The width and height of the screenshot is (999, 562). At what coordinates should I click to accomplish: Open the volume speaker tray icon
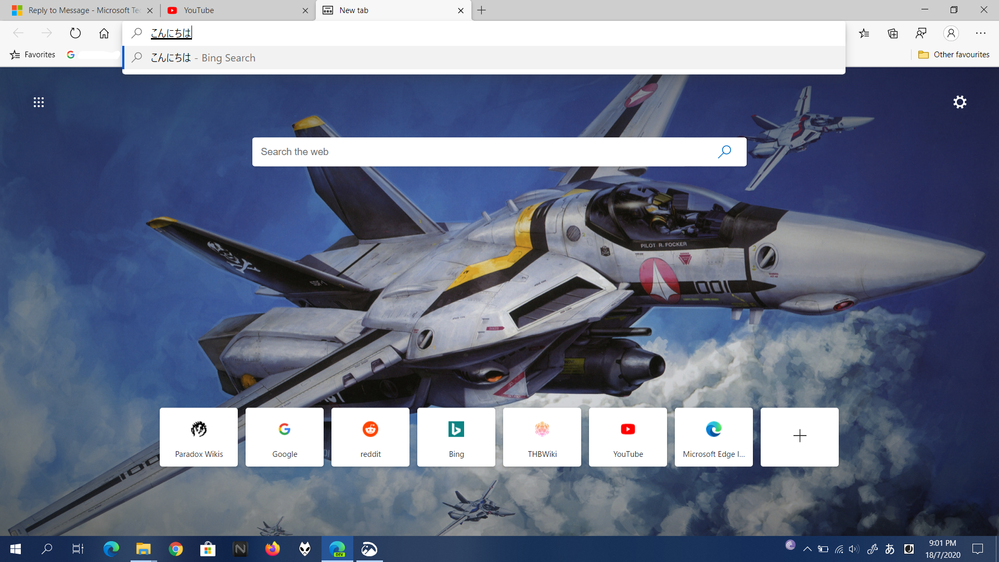click(854, 549)
